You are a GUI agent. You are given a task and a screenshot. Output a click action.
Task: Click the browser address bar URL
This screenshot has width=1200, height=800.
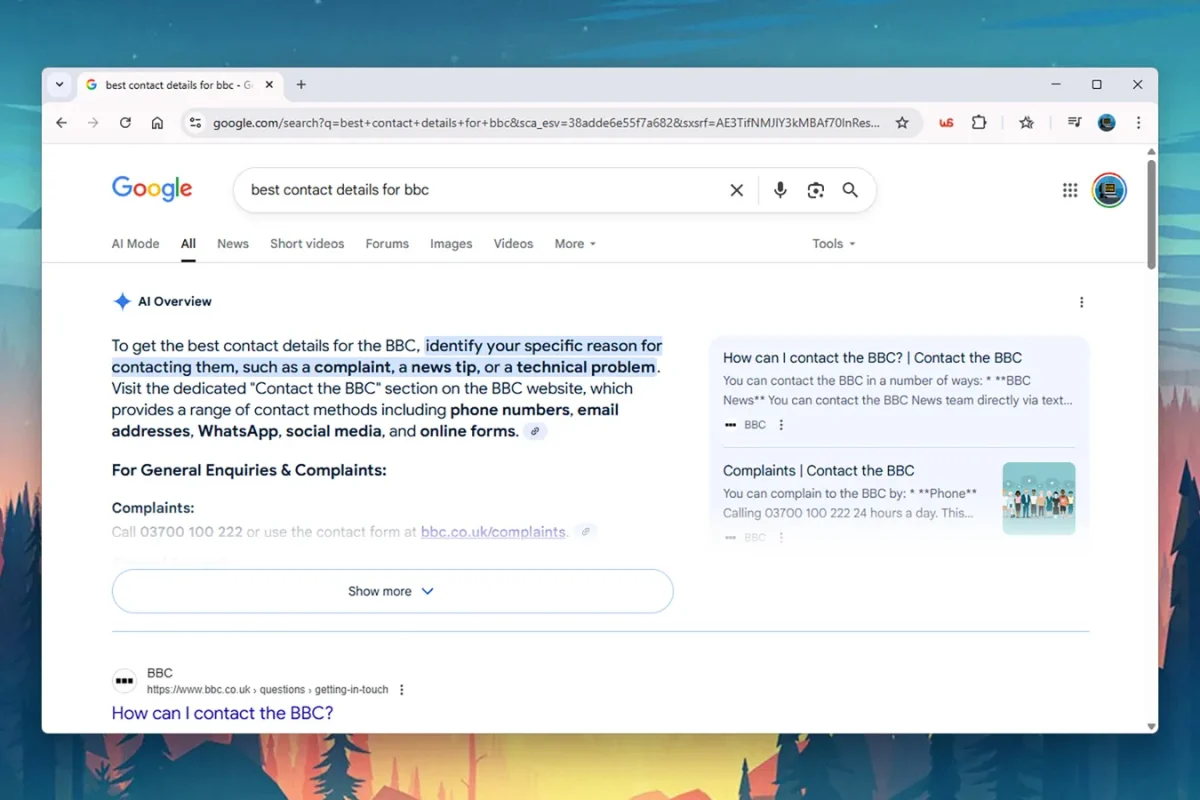546,123
